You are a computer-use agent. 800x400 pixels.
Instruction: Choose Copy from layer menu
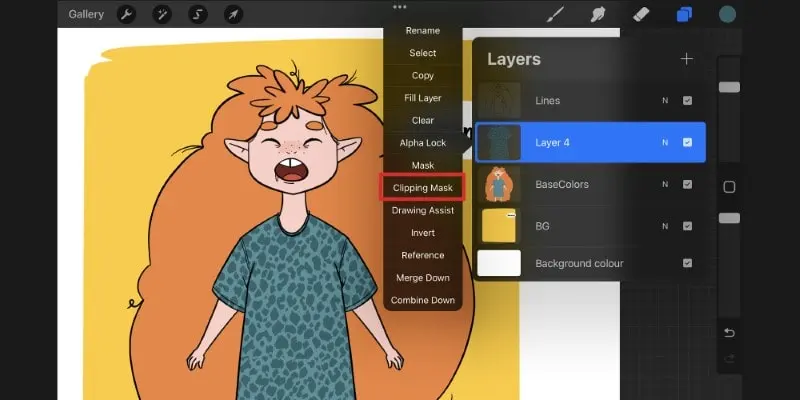(422, 76)
